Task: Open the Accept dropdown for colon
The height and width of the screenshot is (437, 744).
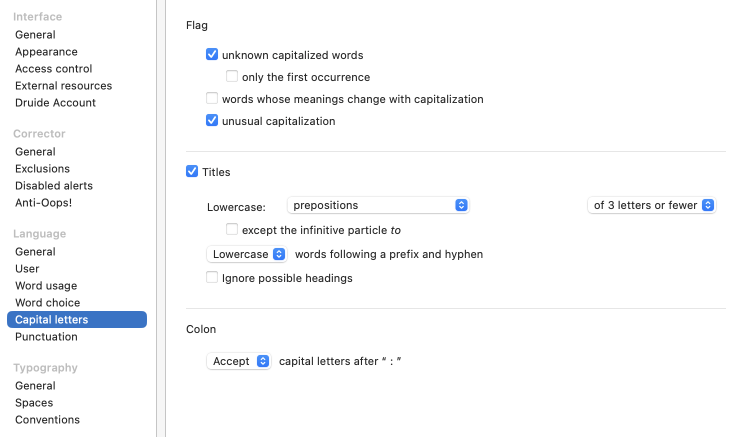Action: [239, 361]
